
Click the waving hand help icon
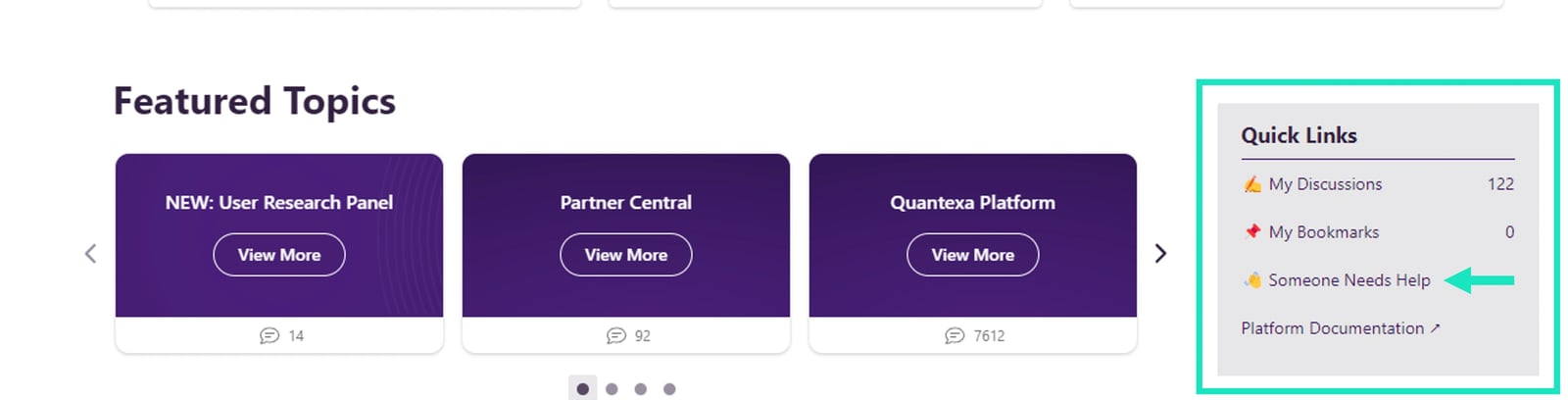(x=1252, y=280)
